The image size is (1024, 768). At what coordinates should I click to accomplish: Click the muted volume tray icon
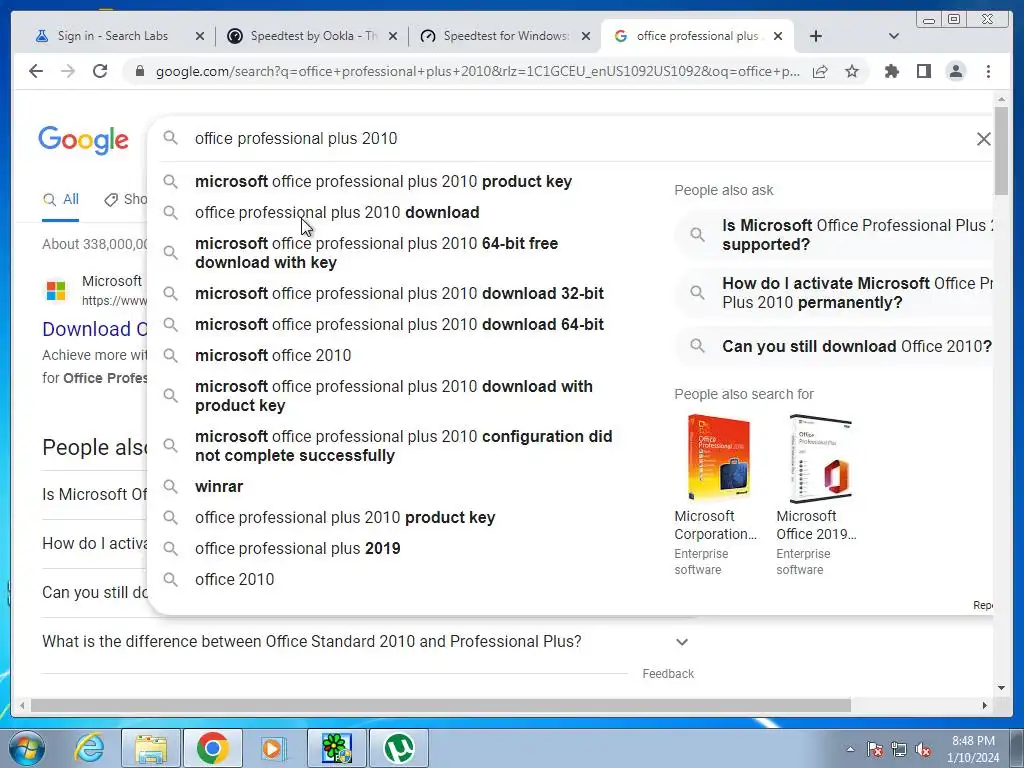coord(923,749)
